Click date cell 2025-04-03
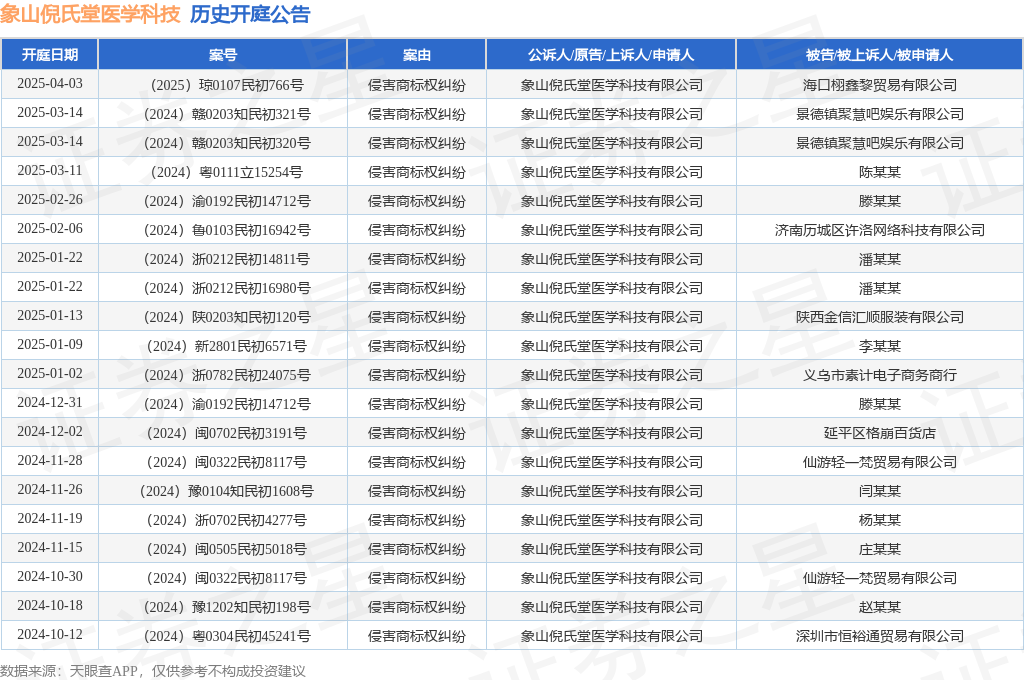The height and width of the screenshot is (680, 1024). tap(50, 84)
